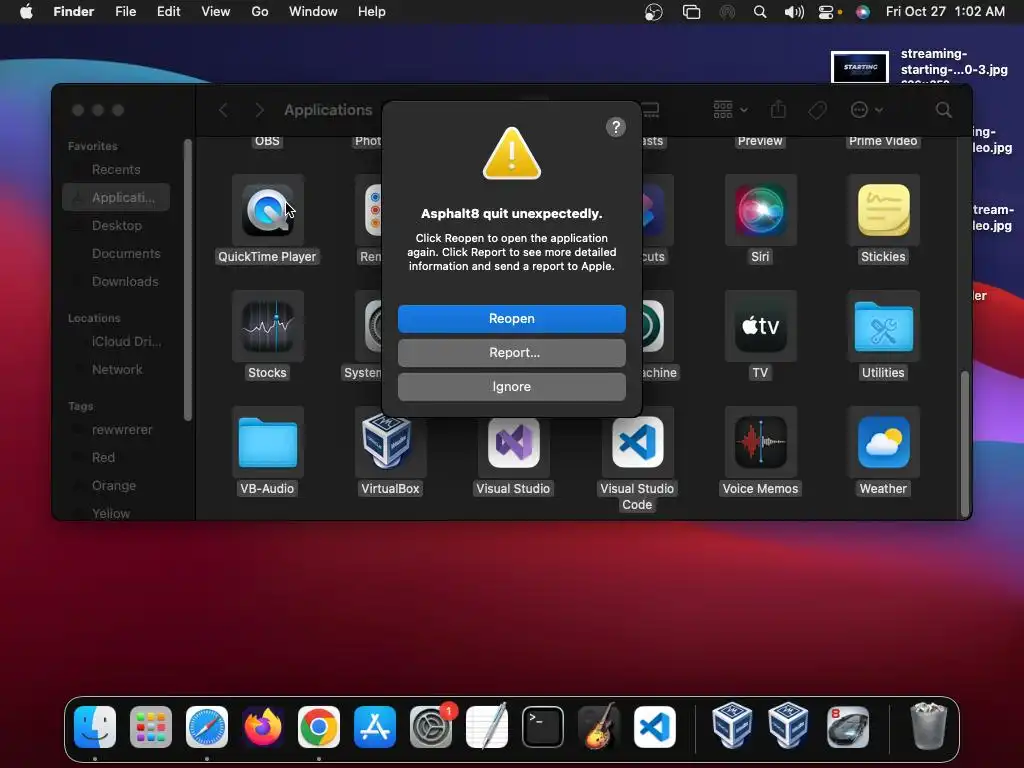Image resolution: width=1024 pixels, height=768 pixels.
Task: Click the Report... button in dialog
Action: tap(511, 353)
